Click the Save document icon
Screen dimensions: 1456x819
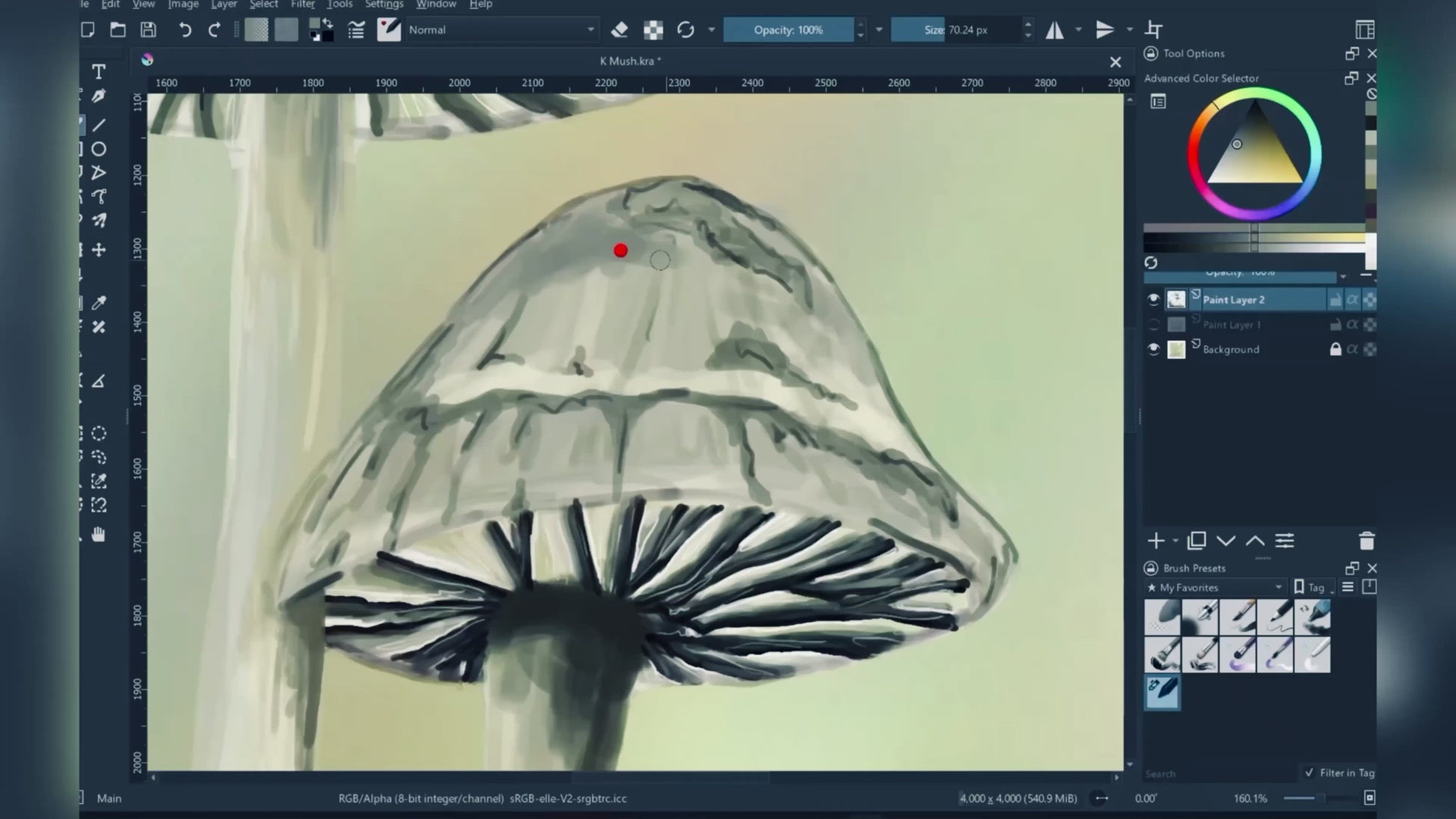coord(148,30)
